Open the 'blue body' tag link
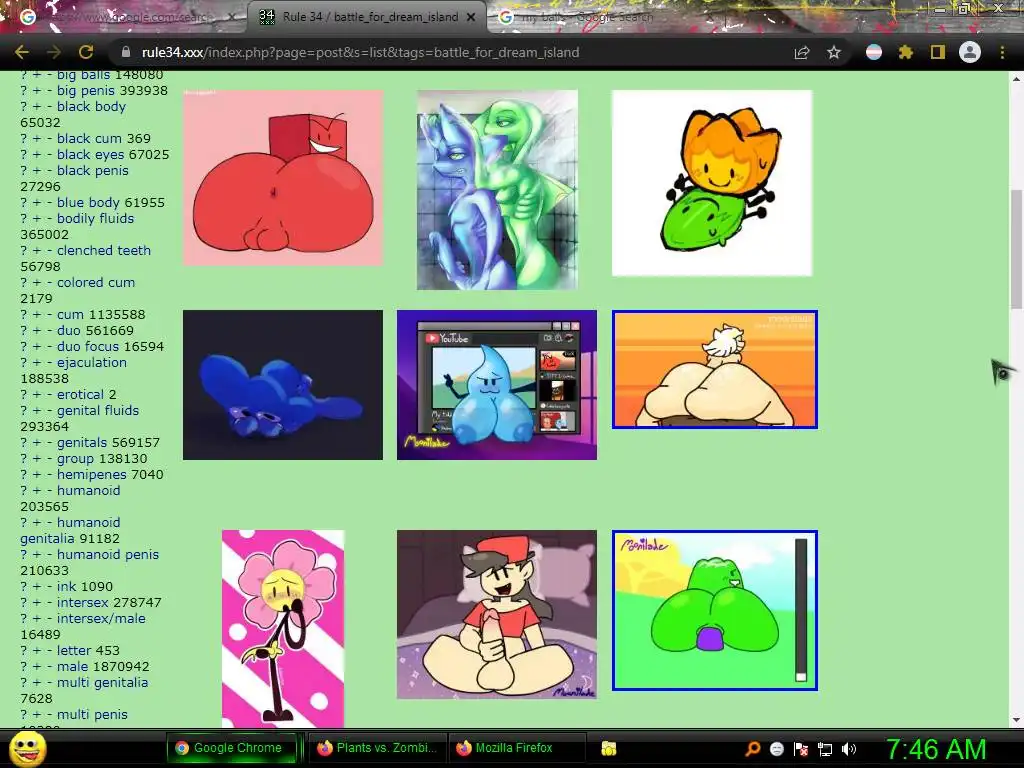The image size is (1024, 768). pos(88,202)
